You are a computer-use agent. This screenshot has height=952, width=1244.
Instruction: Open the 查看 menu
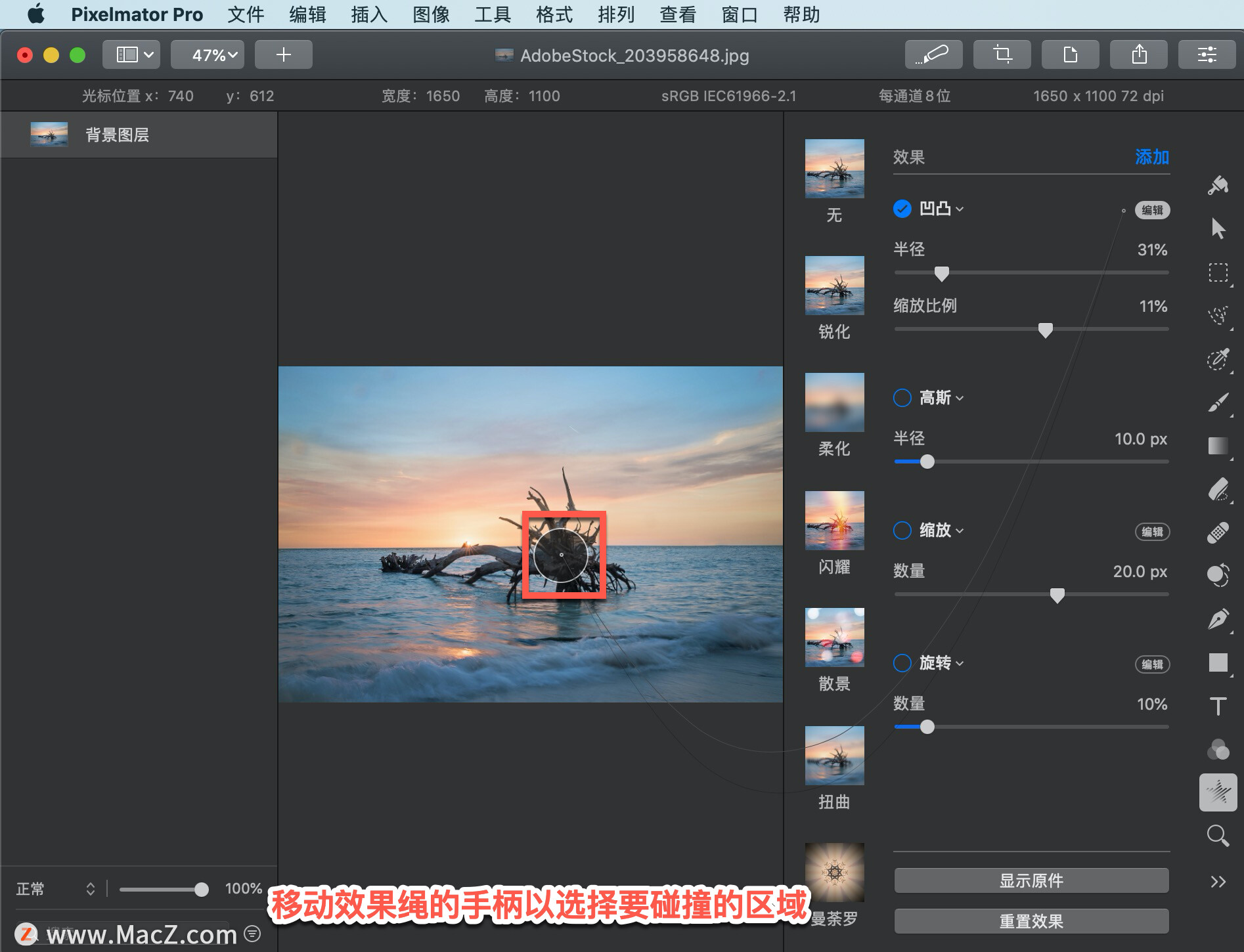678,14
